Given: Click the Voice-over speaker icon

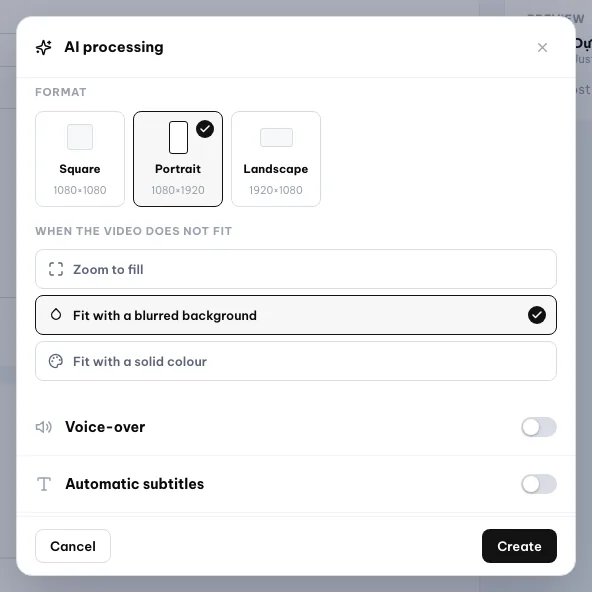Looking at the screenshot, I should point(44,427).
